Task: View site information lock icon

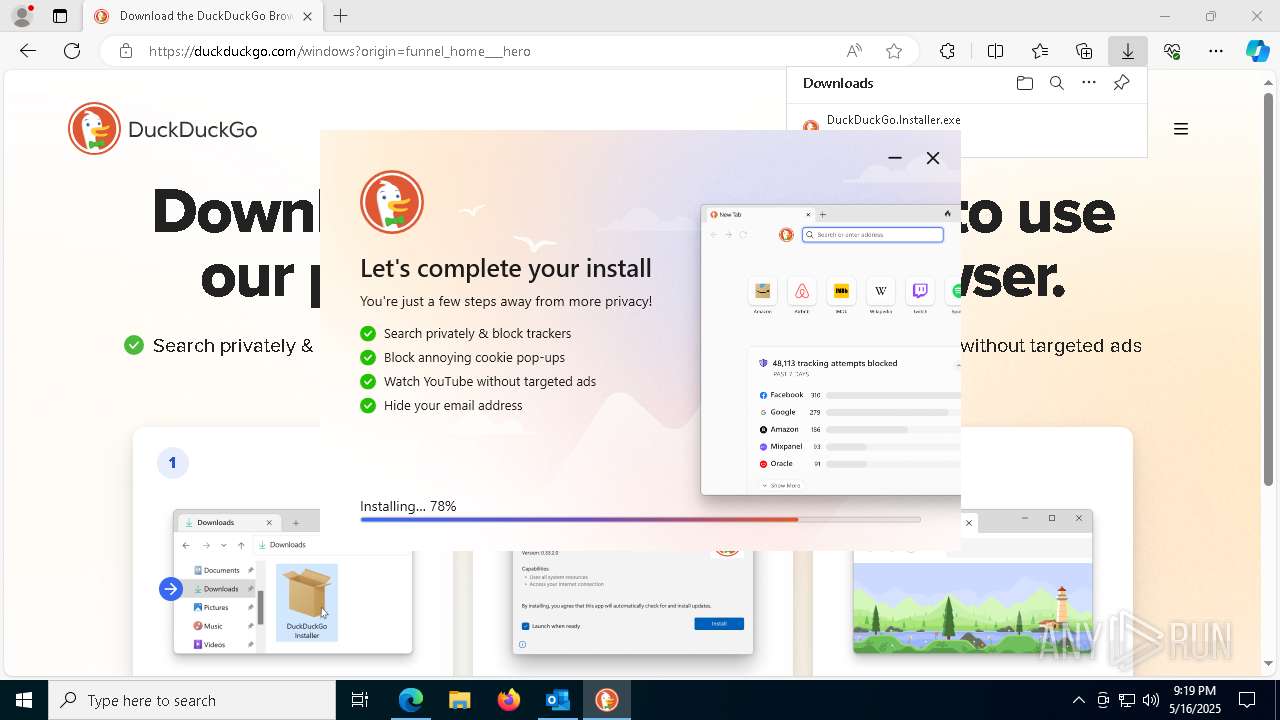Action: click(x=126, y=51)
